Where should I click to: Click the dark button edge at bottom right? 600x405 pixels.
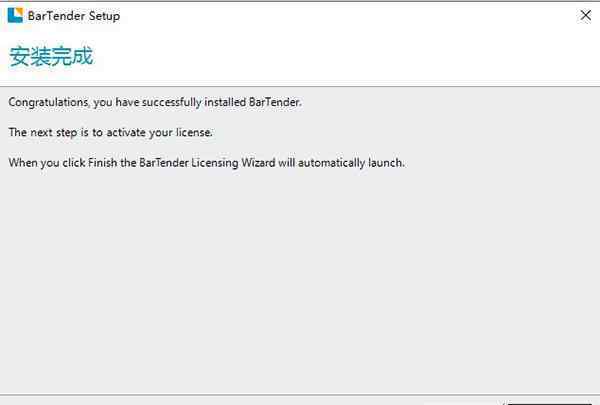(549, 403)
